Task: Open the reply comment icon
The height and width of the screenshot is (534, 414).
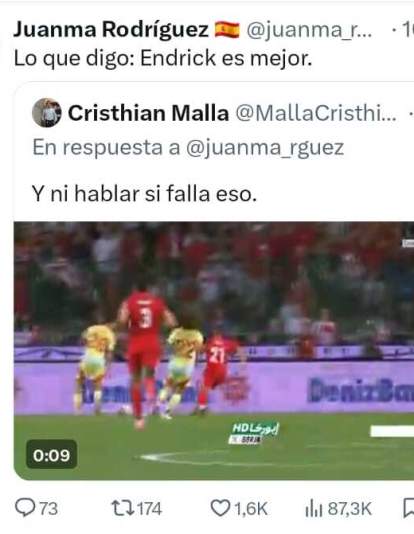Action: coord(26,508)
